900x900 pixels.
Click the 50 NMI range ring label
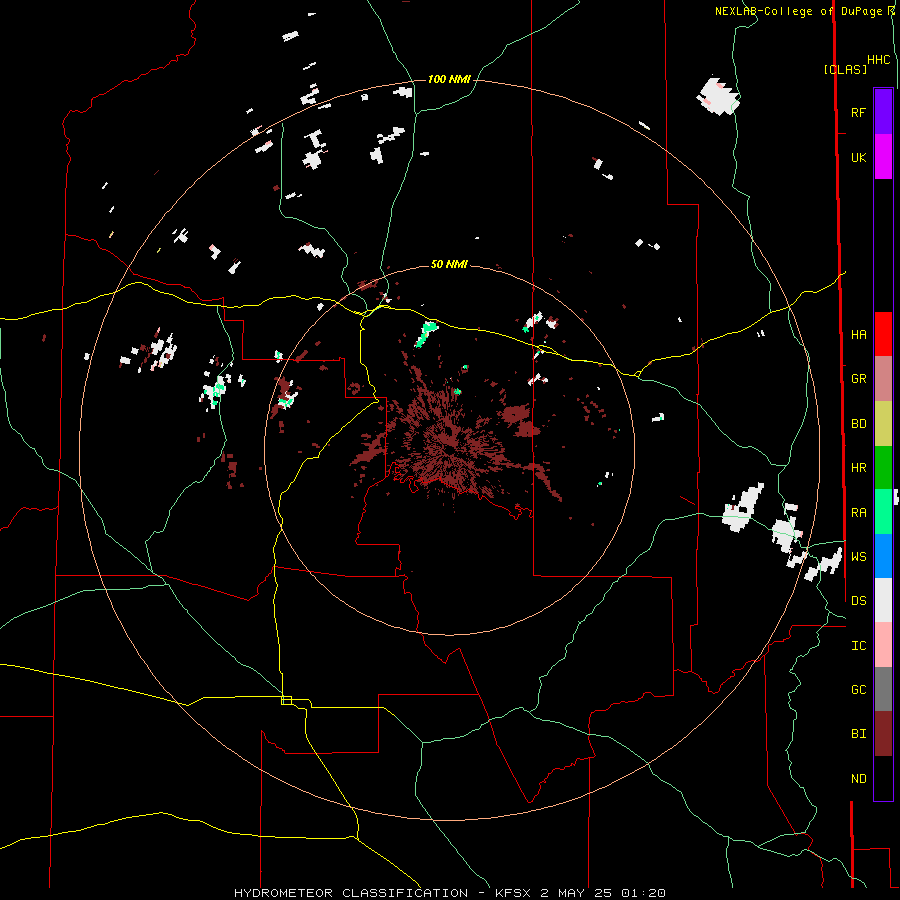pyautogui.click(x=449, y=264)
